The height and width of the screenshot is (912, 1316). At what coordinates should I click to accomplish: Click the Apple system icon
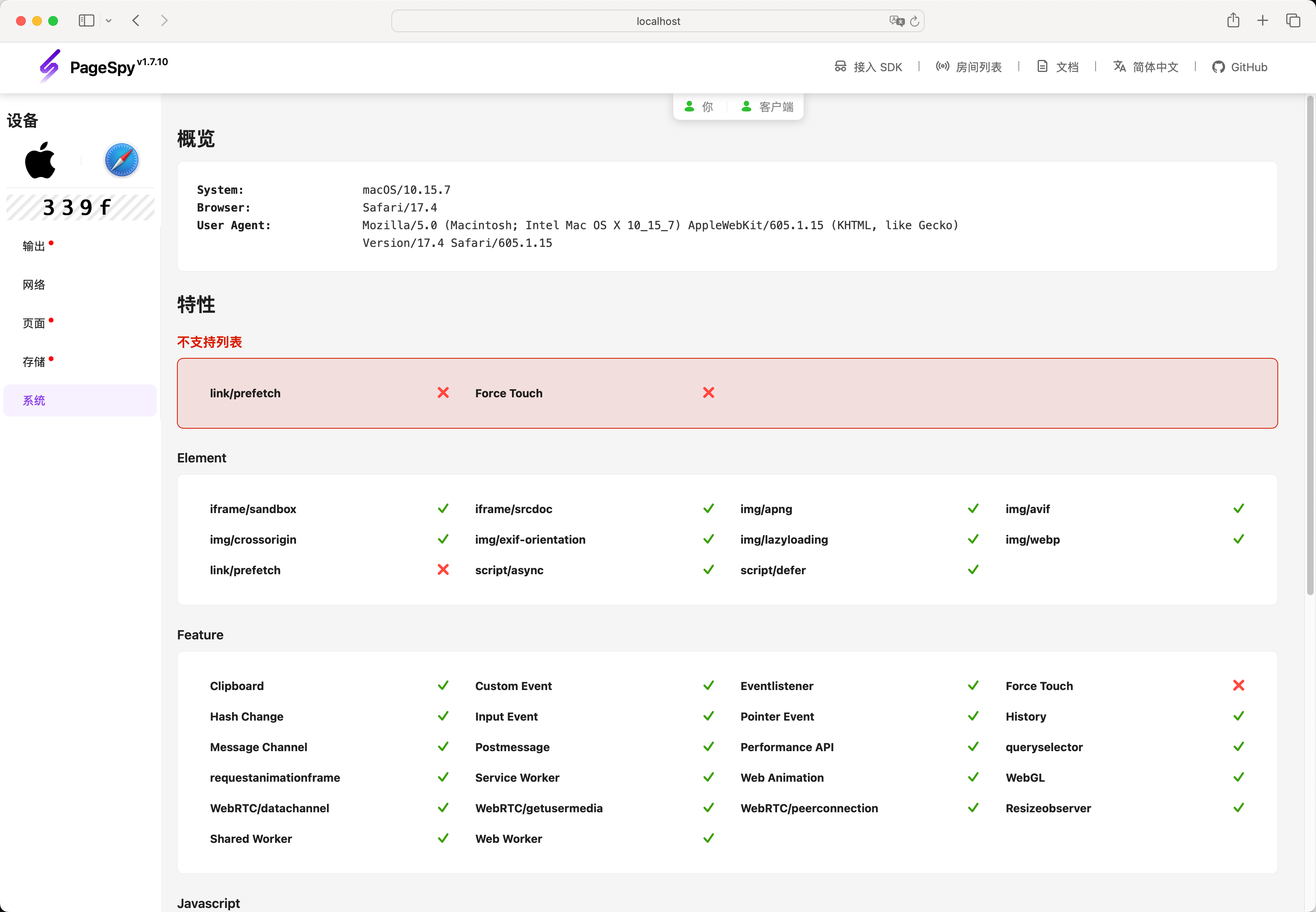40,160
